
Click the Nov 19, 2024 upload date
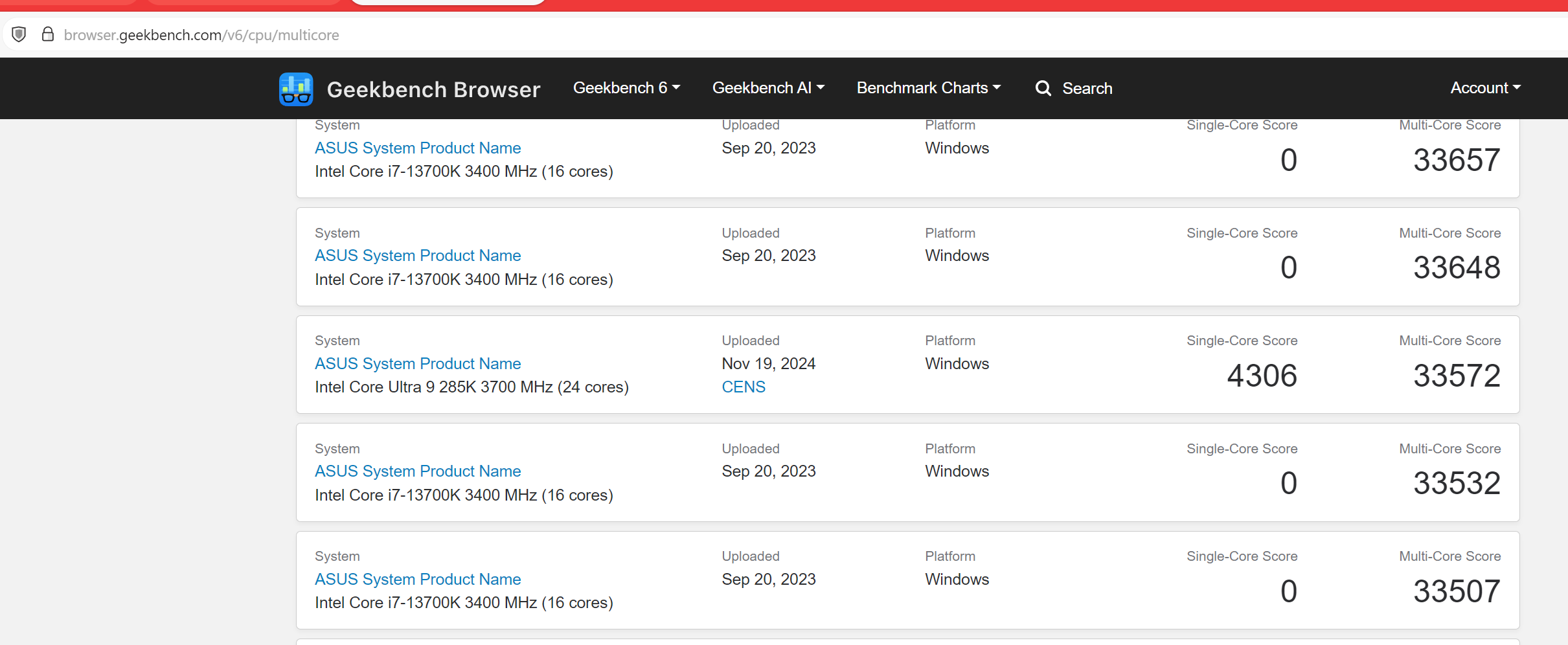click(769, 364)
